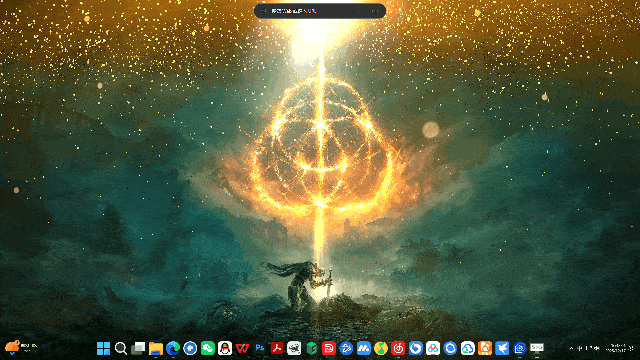Open the monitor-shaped app icon
The image size is (640, 360).
coord(537,348)
